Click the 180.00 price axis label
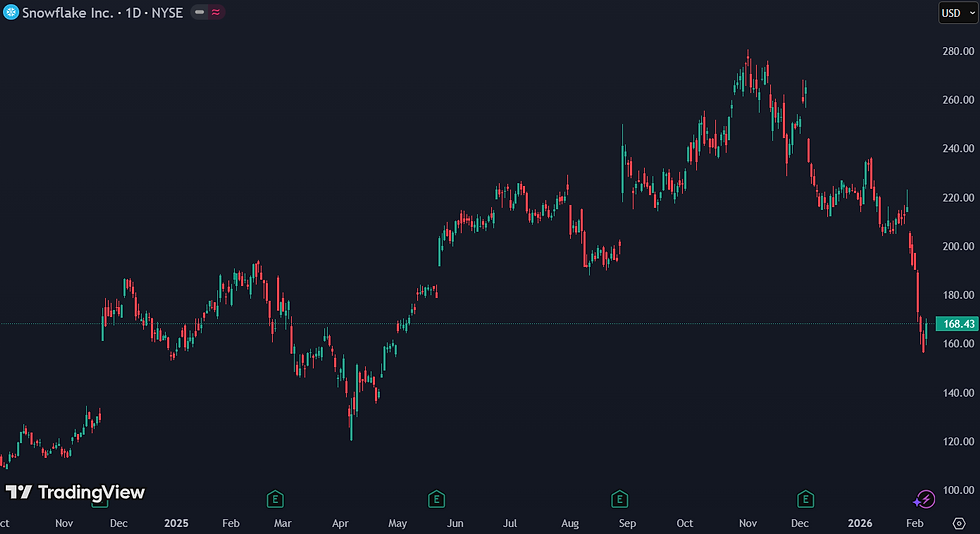Screen dimensions: 980x534 click(x=958, y=295)
